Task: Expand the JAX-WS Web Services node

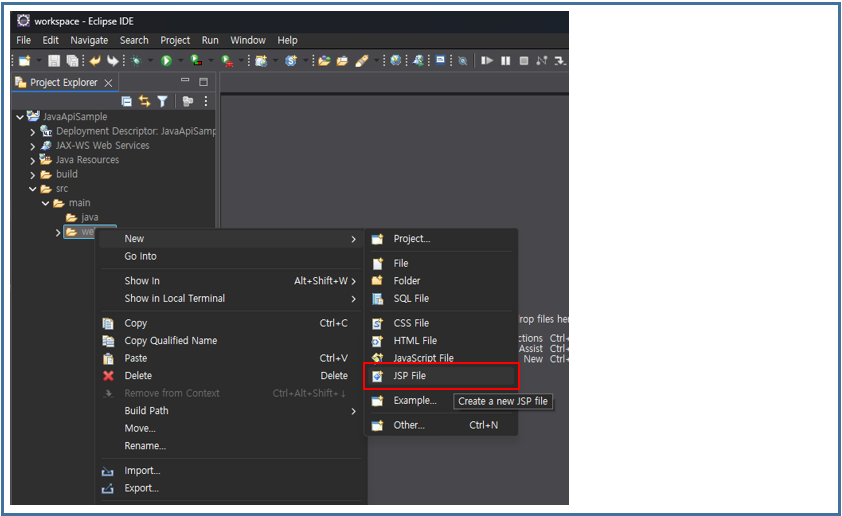Action: pos(33,146)
